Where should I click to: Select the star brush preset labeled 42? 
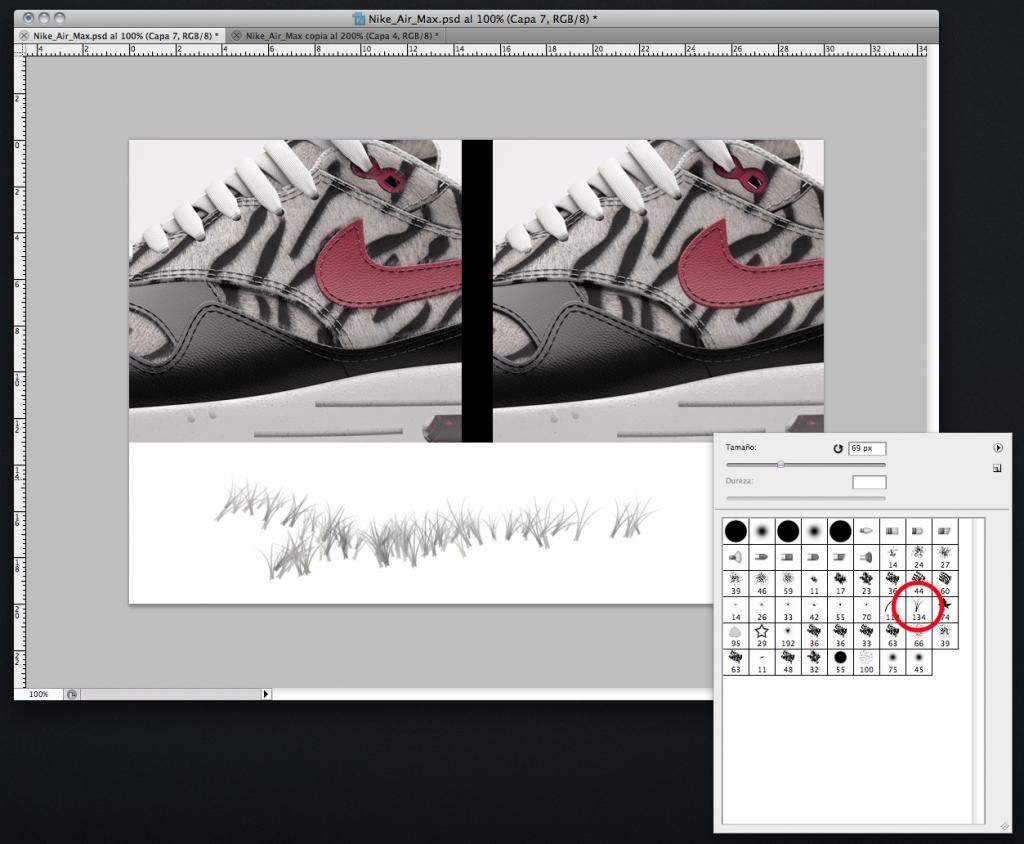(814, 609)
